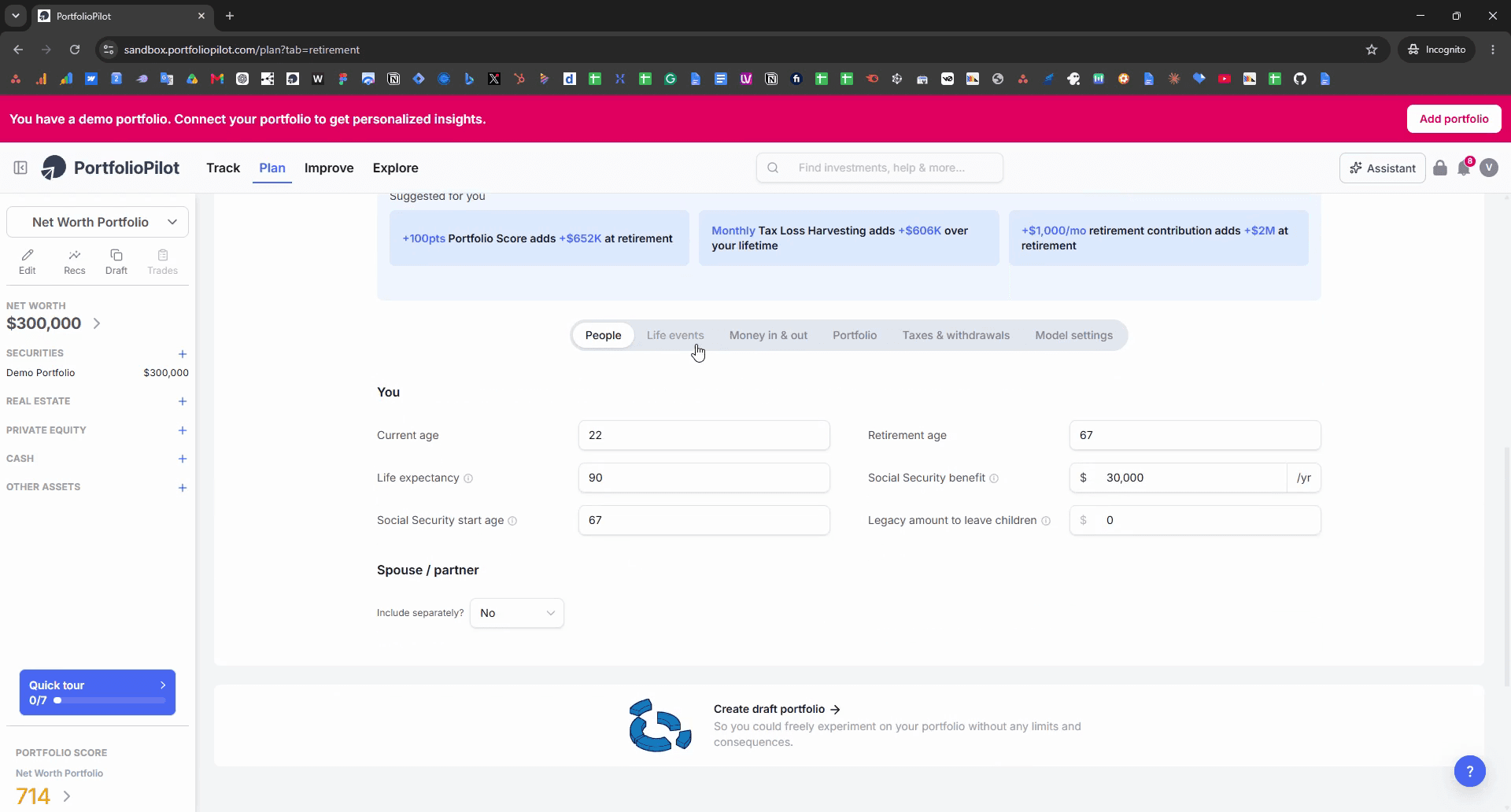
Task: Switch to Taxes & withdrawals tab
Action: tap(955, 335)
